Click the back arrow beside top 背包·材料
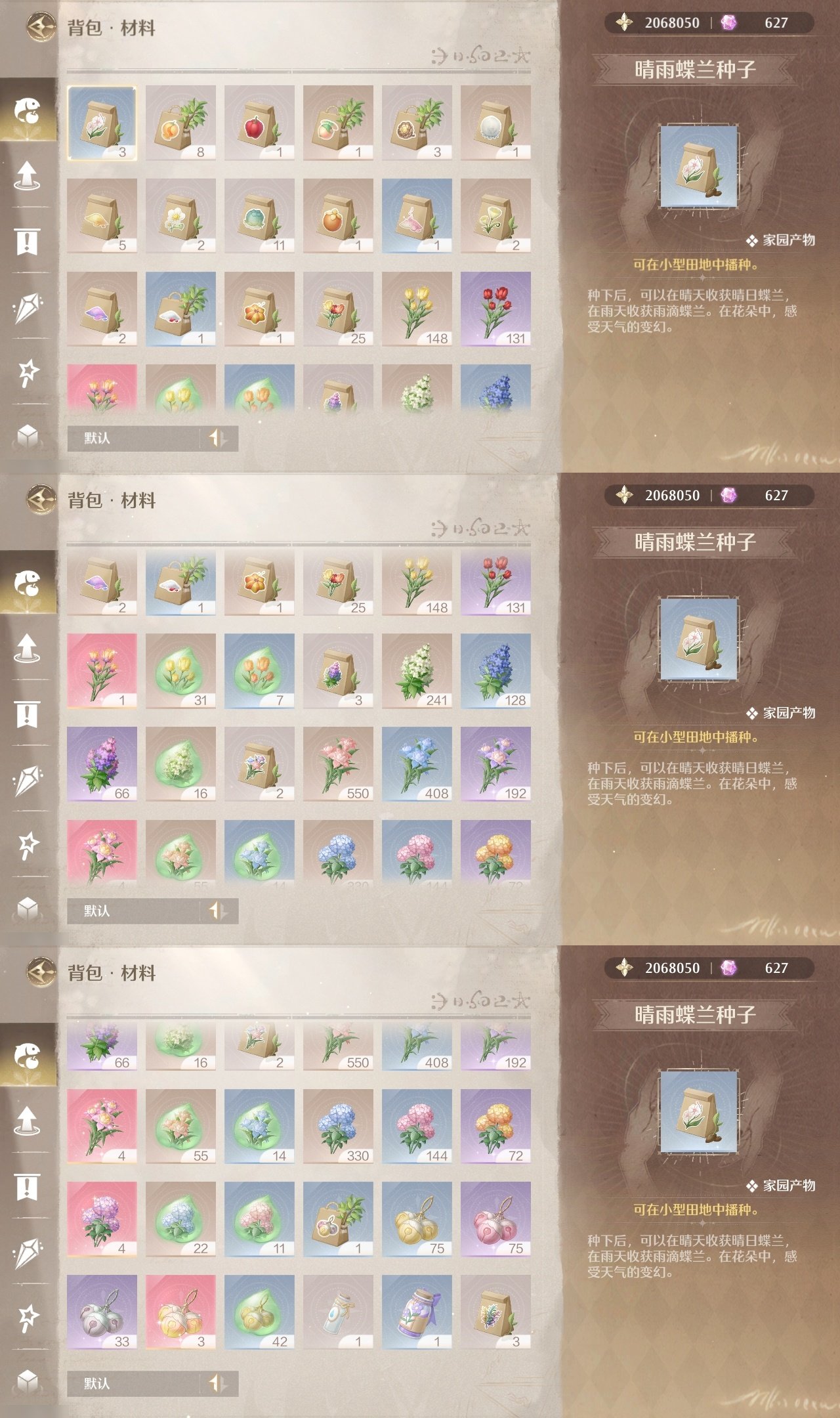This screenshot has height=1418, width=840. point(41,28)
